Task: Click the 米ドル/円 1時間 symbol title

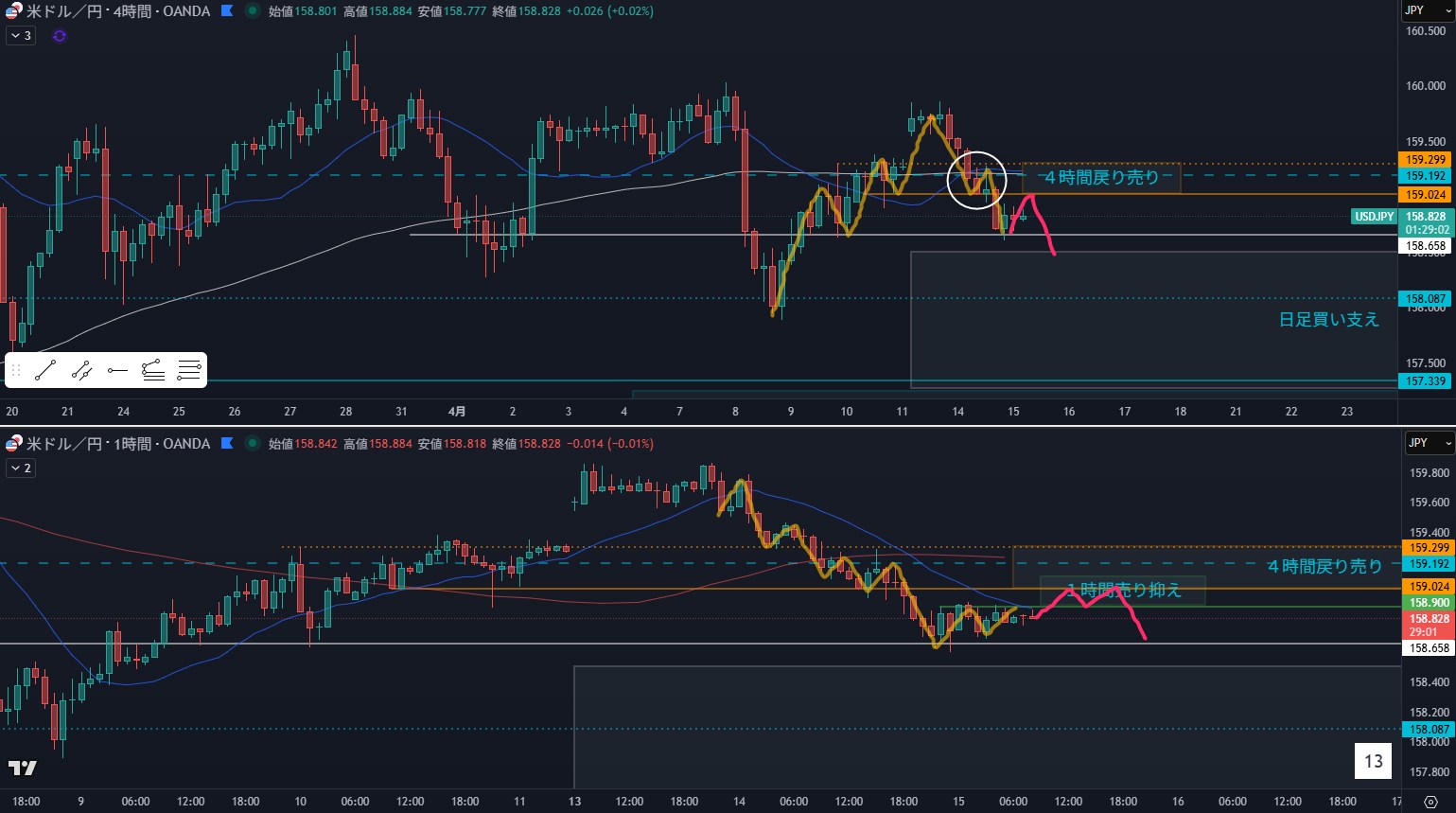Action: tap(117, 443)
